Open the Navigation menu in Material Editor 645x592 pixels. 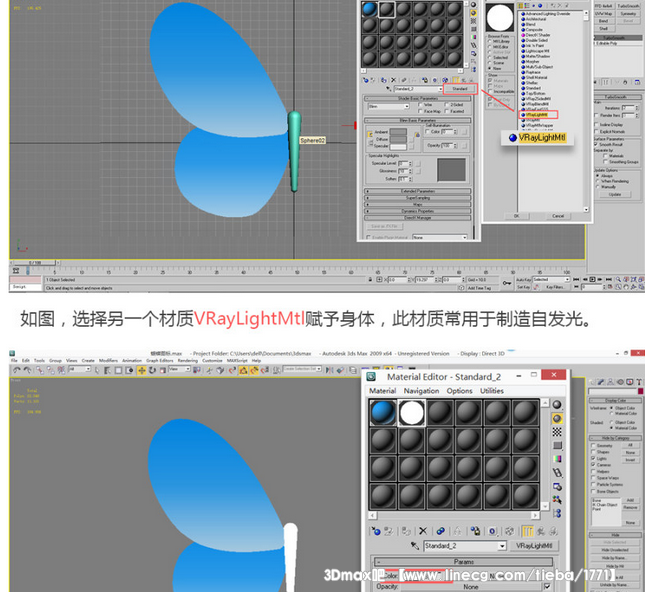421,391
